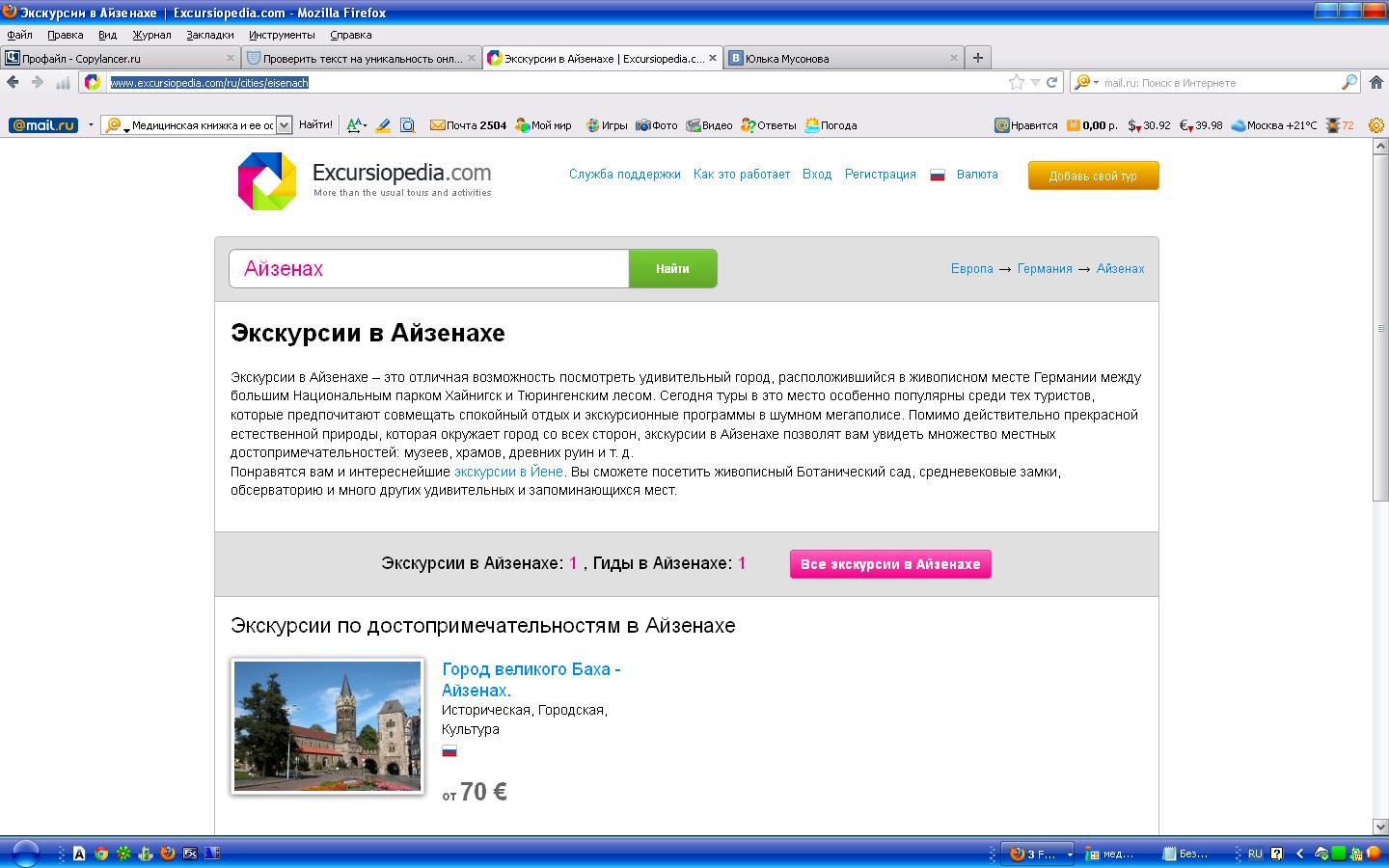
Task: Open Погода on the mail.ru toolbar
Action: tap(831, 125)
